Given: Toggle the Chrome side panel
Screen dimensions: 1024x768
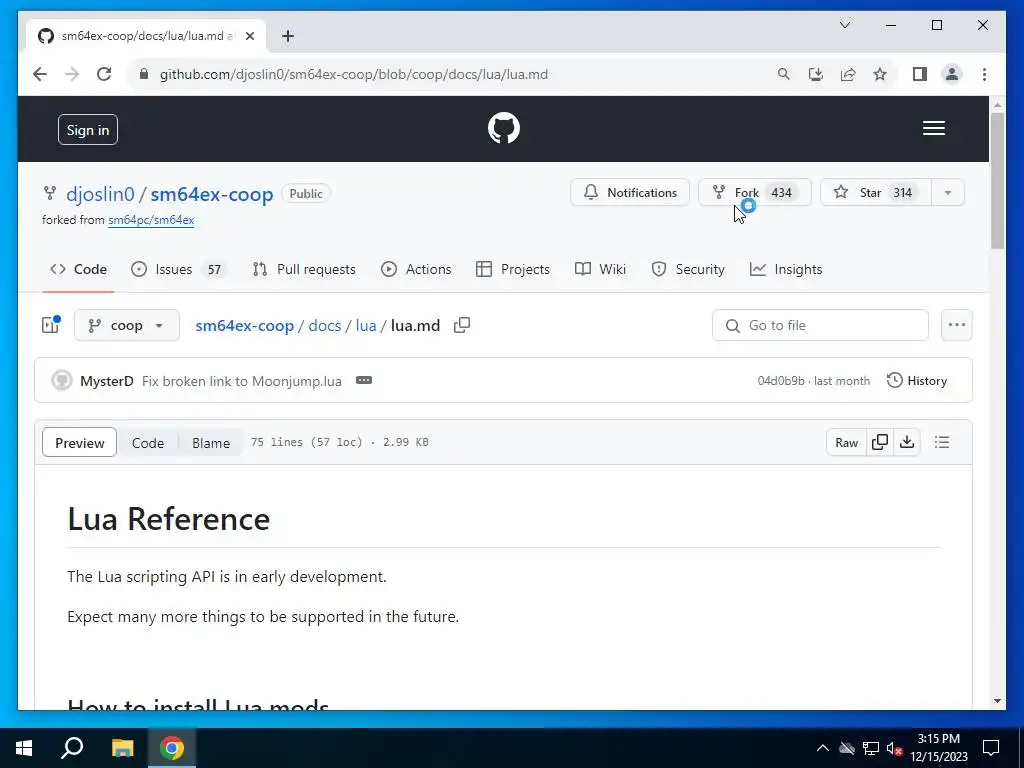Looking at the screenshot, I should (920, 74).
